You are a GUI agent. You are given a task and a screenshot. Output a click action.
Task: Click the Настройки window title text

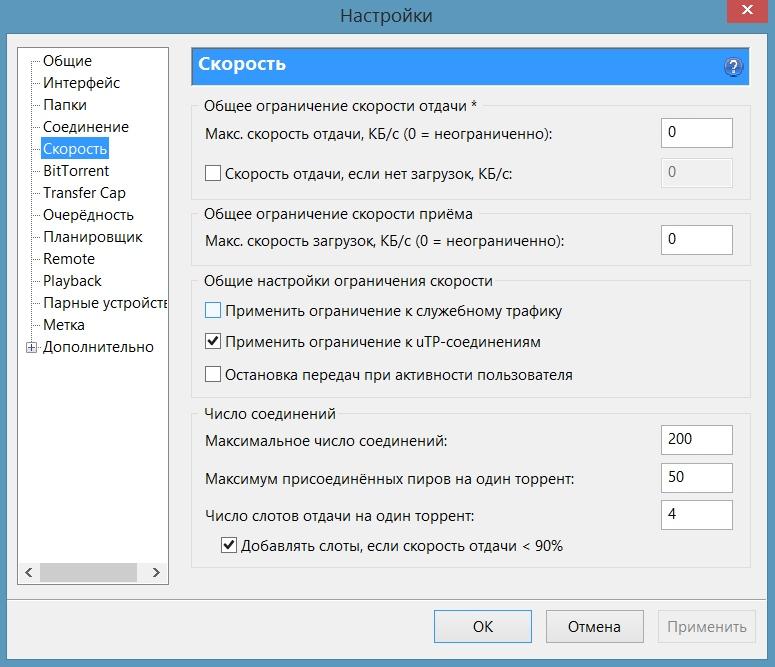(386, 16)
